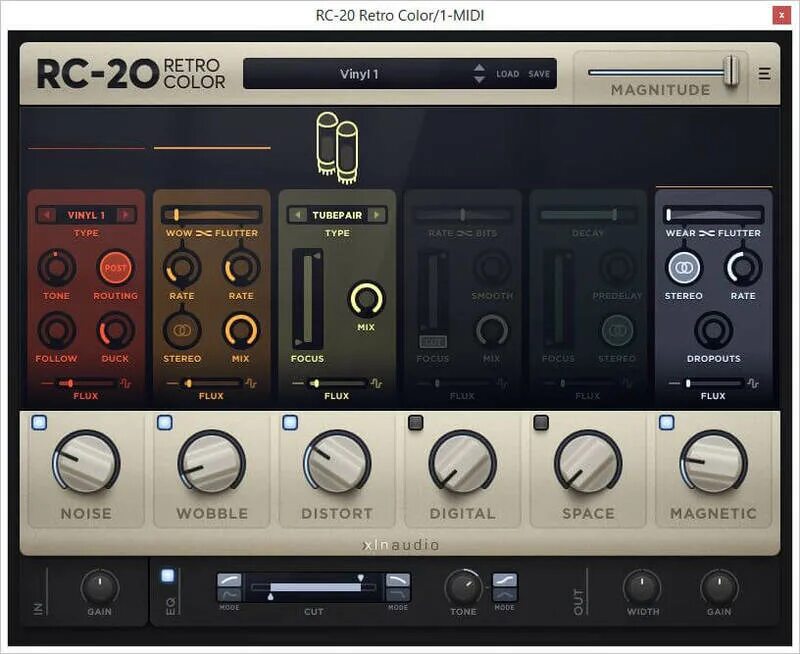
Task: Click the Magnitude slider handle
Action: point(731,71)
